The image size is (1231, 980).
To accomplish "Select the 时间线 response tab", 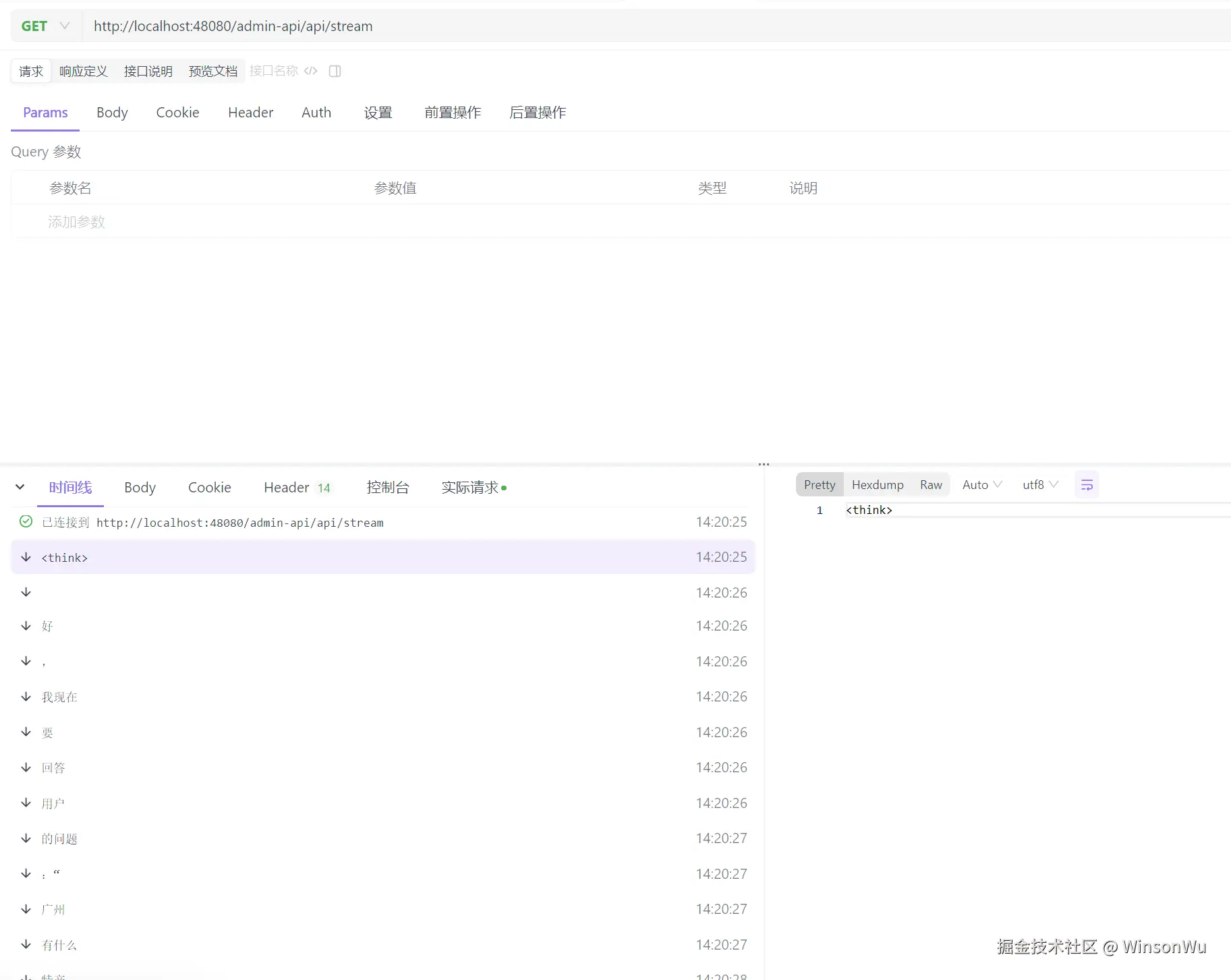I will 70,488.
